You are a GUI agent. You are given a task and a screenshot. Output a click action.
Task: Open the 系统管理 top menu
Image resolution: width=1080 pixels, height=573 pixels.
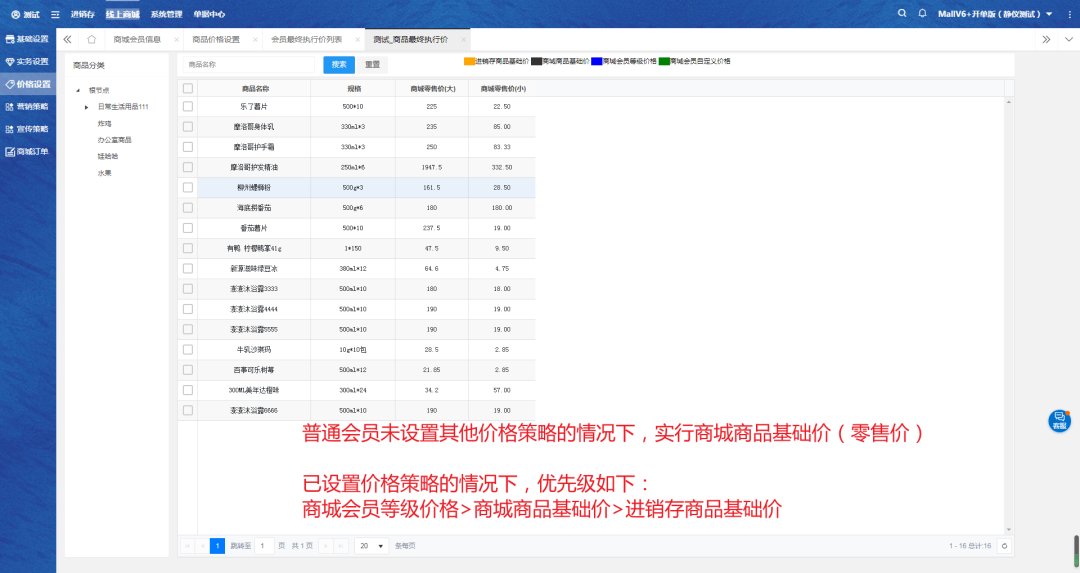(x=166, y=14)
